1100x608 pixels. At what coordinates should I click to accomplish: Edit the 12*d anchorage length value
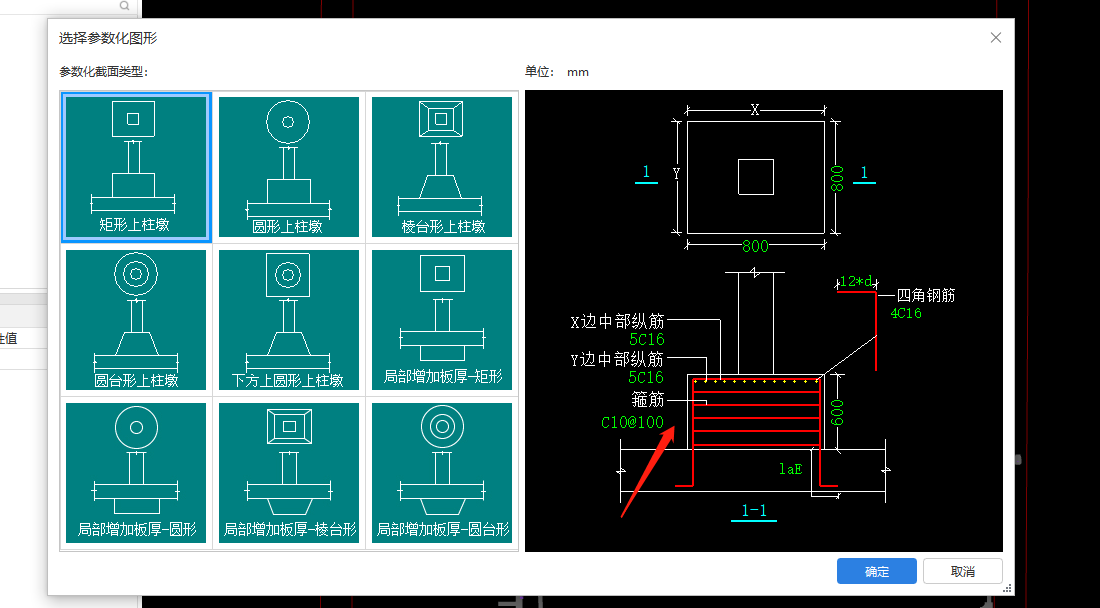pos(856,281)
